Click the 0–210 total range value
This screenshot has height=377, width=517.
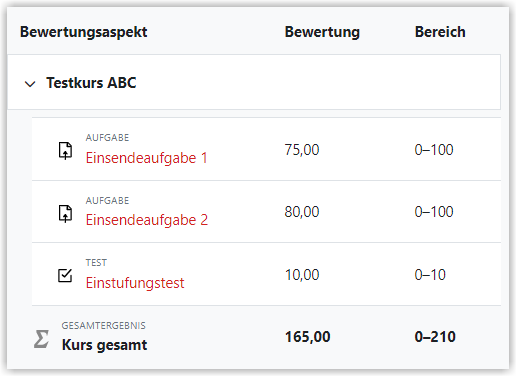(x=435, y=337)
